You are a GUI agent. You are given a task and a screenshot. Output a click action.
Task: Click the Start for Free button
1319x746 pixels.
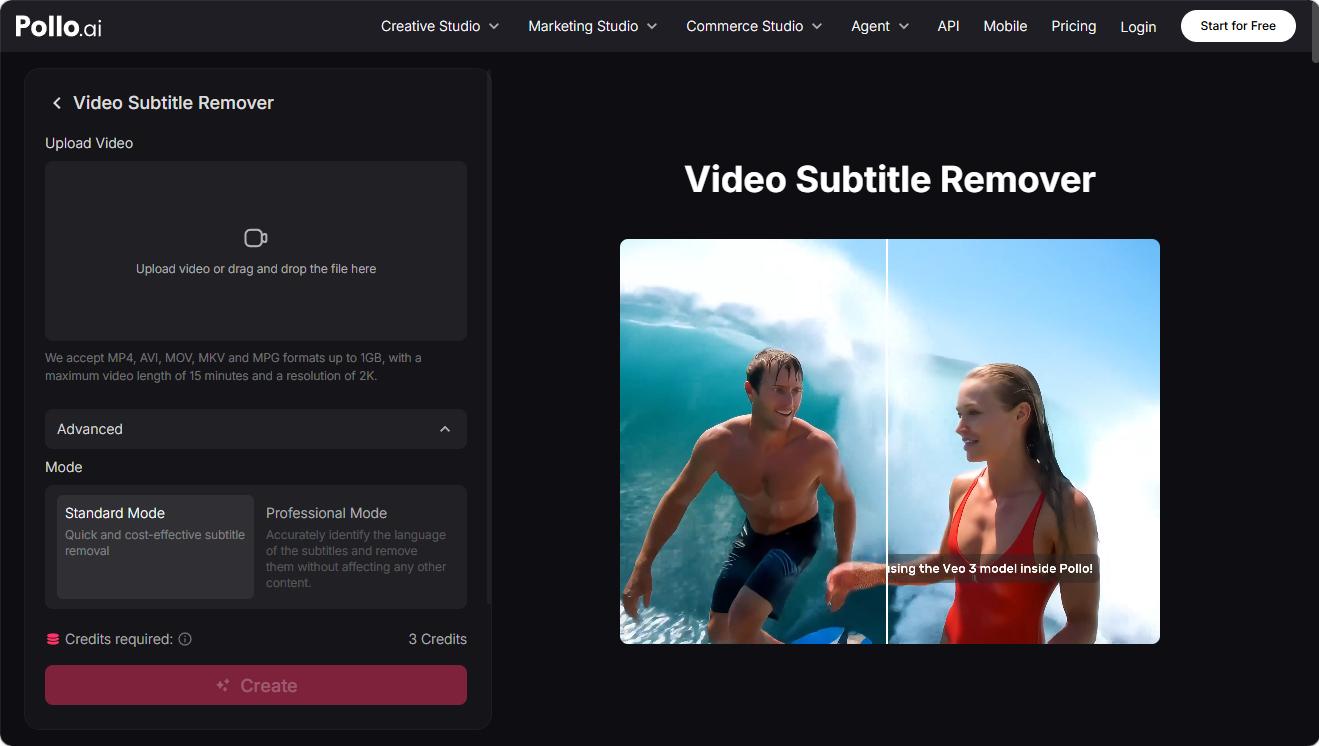click(1238, 26)
